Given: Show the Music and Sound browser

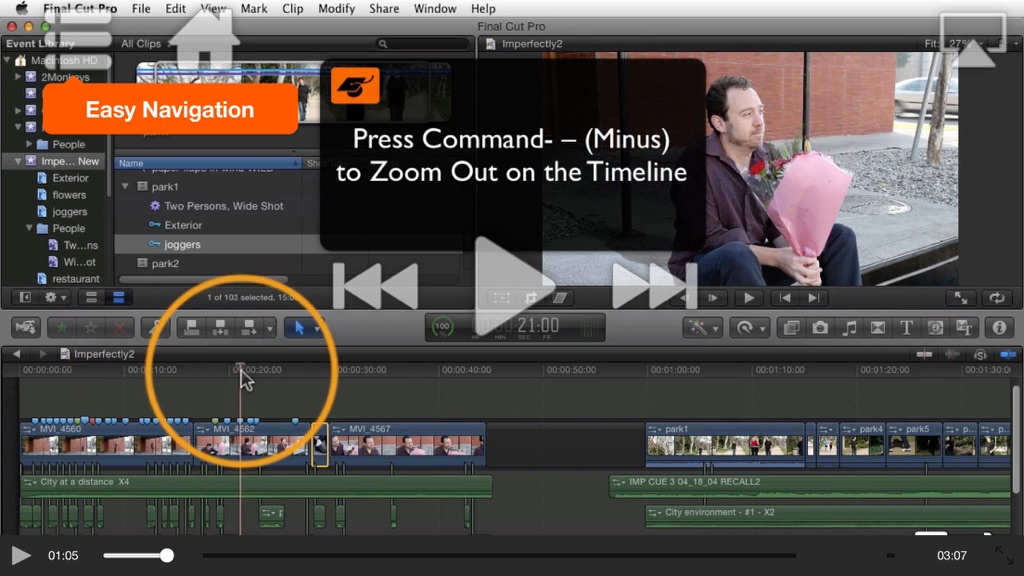Looking at the screenshot, I should coord(849,327).
